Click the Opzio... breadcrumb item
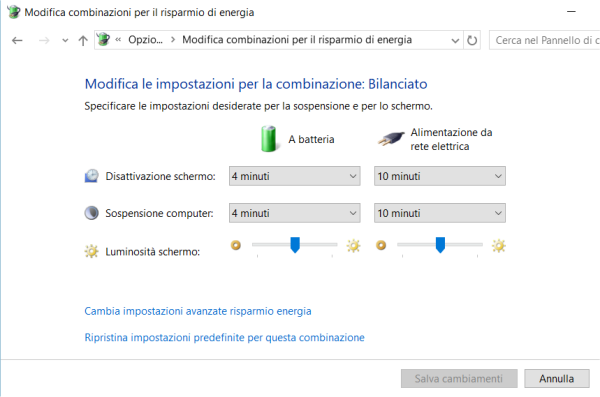Viewport: 600px width, 397px height. point(145,40)
